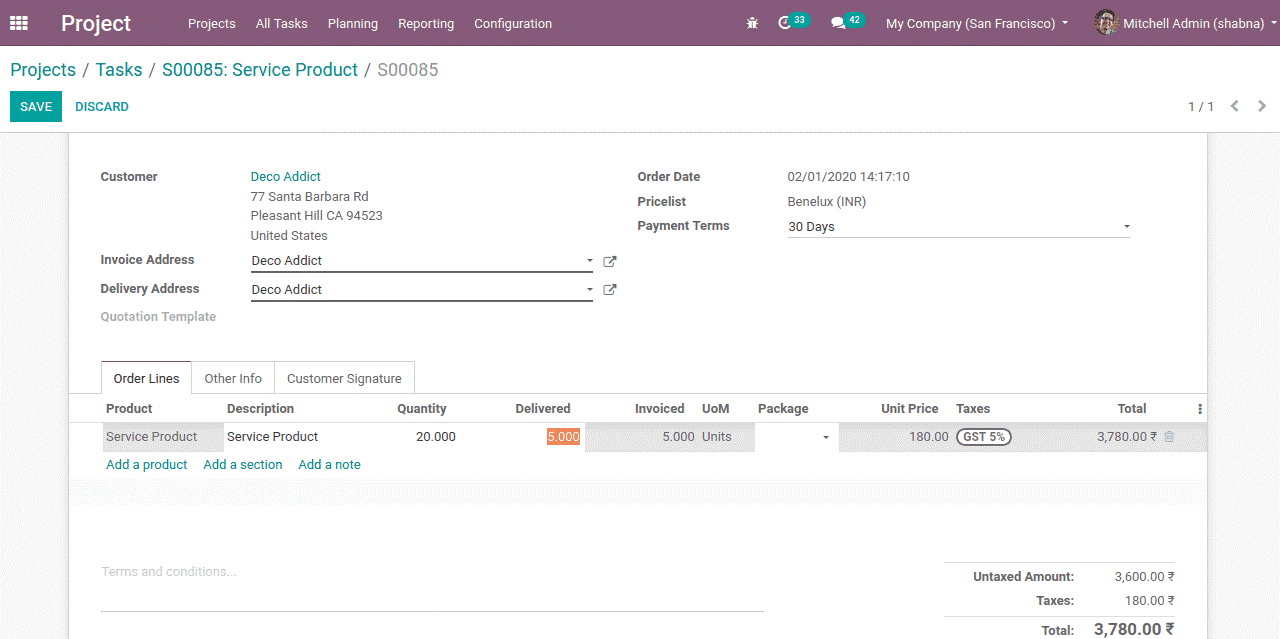Open Invoice Address dropdown
This screenshot has height=639, width=1280.
(590, 261)
